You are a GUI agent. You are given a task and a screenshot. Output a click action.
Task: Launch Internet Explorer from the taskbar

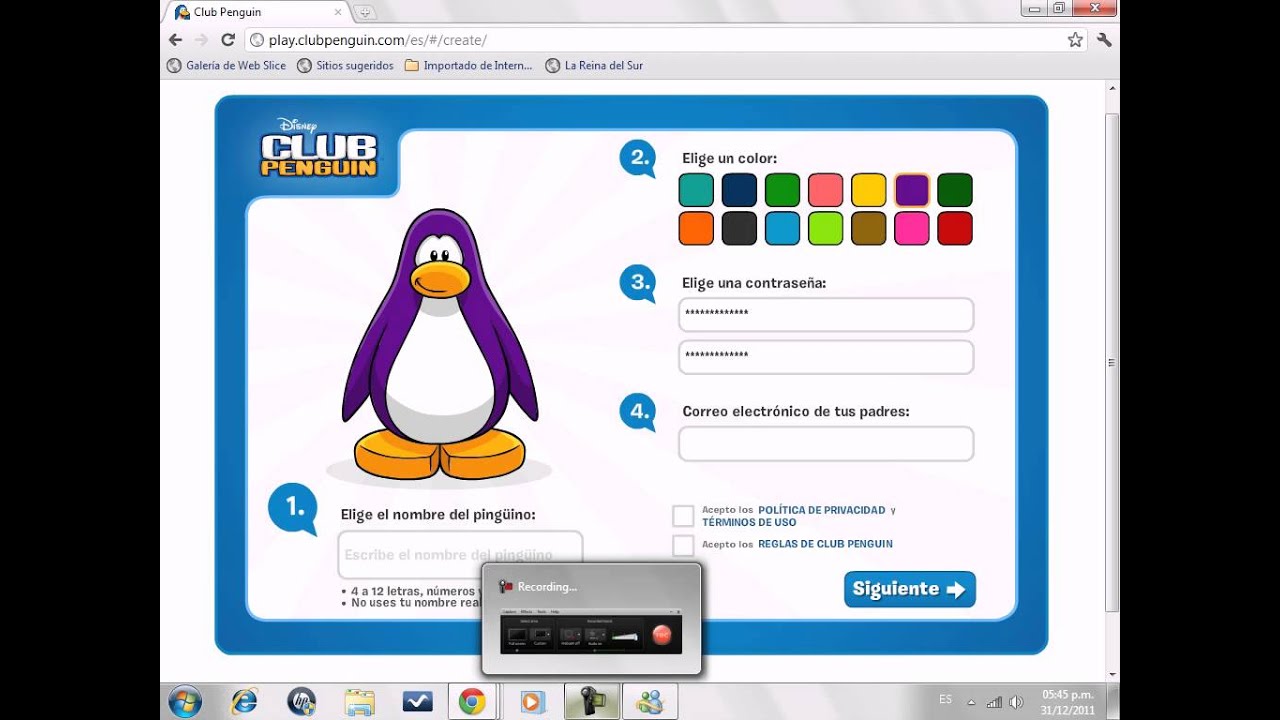click(x=244, y=702)
